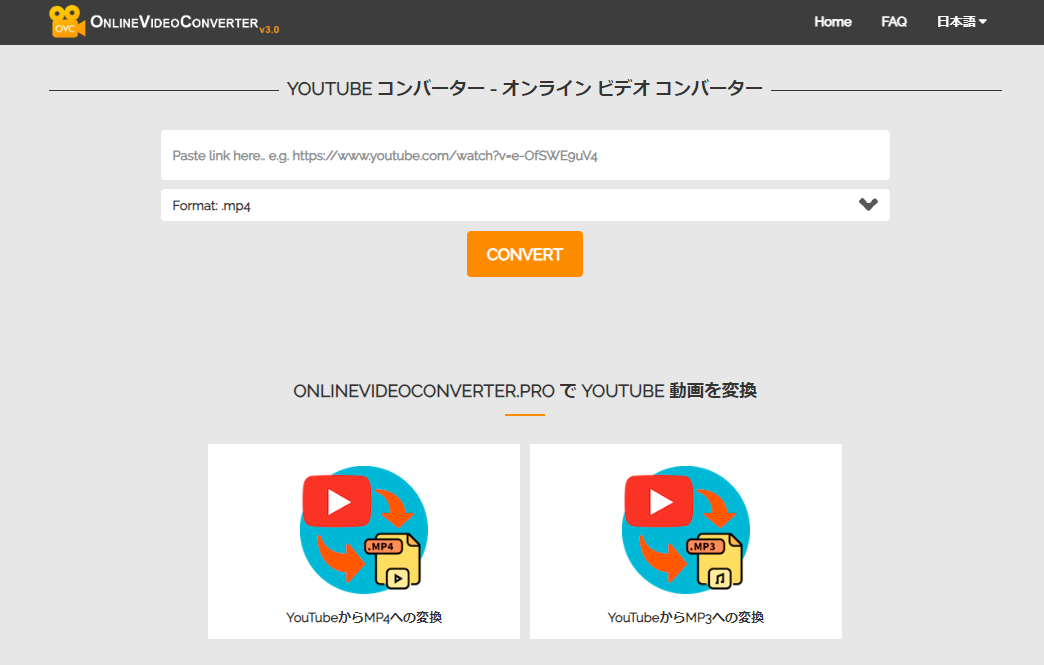The width and height of the screenshot is (1044, 665).
Task: Go to the Home menu item
Action: tap(833, 22)
